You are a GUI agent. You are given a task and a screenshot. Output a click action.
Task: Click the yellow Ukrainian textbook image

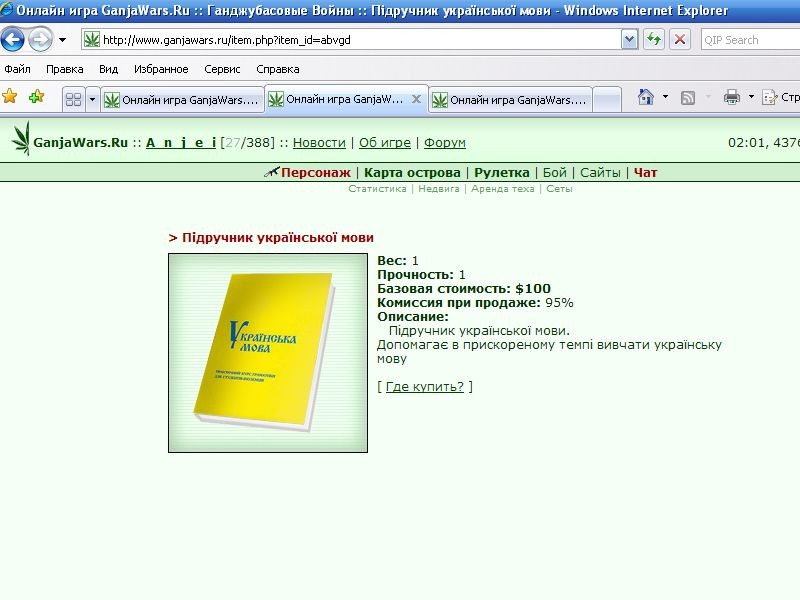pyautogui.click(x=268, y=353)
